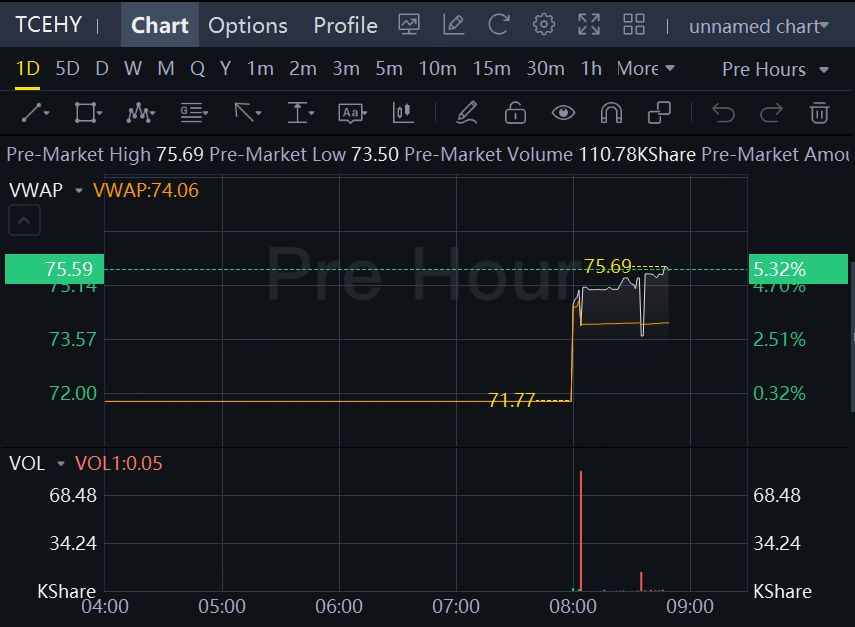
Task: Select the 5D timeframe
Action: 68,69
